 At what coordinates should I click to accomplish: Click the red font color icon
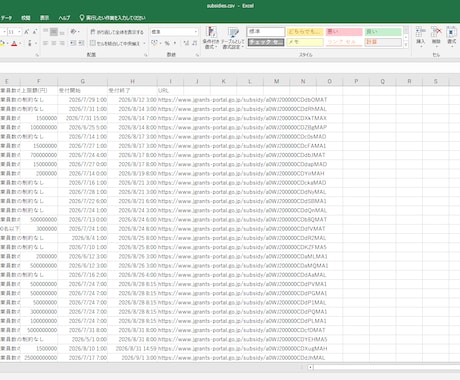click(14, 43)
